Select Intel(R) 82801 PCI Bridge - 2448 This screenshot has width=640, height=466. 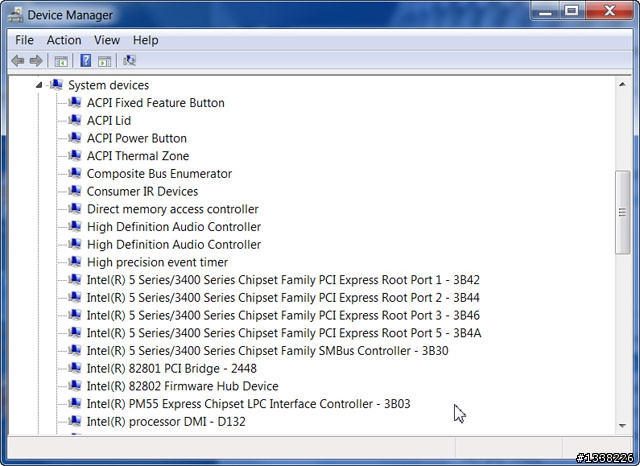pyautogui.click(x=171, y=368)
